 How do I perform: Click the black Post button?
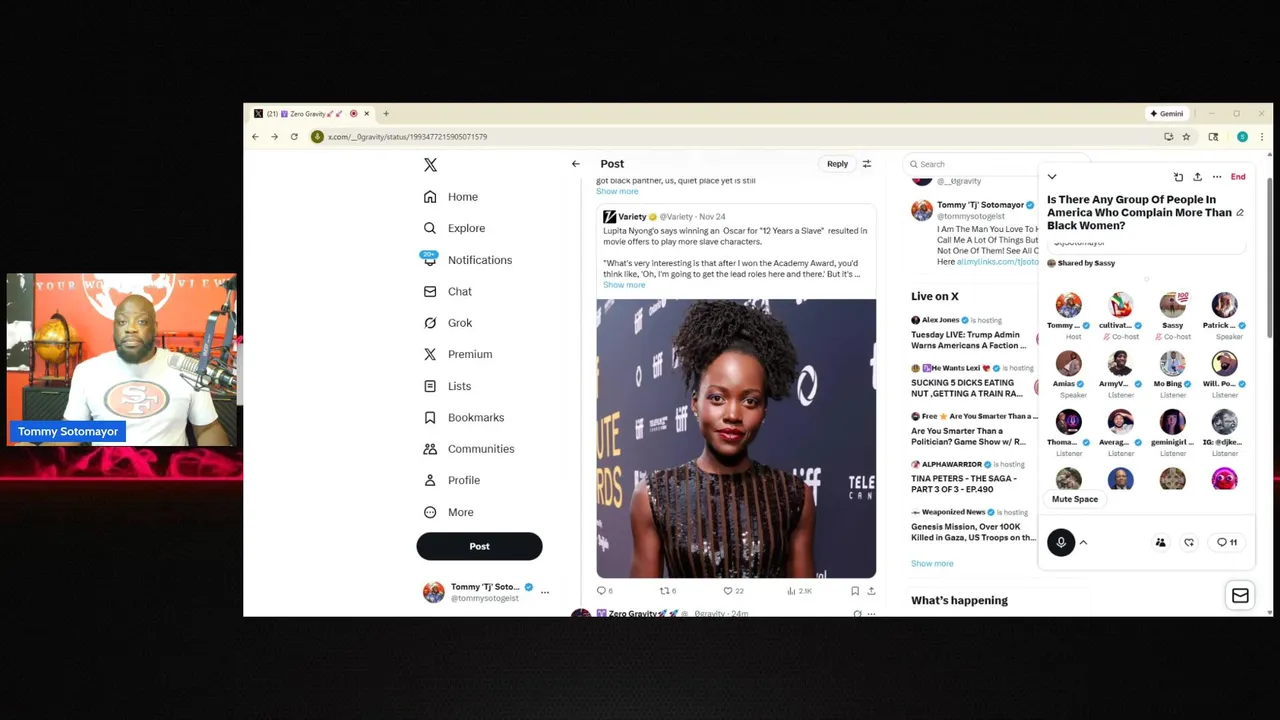479,546
